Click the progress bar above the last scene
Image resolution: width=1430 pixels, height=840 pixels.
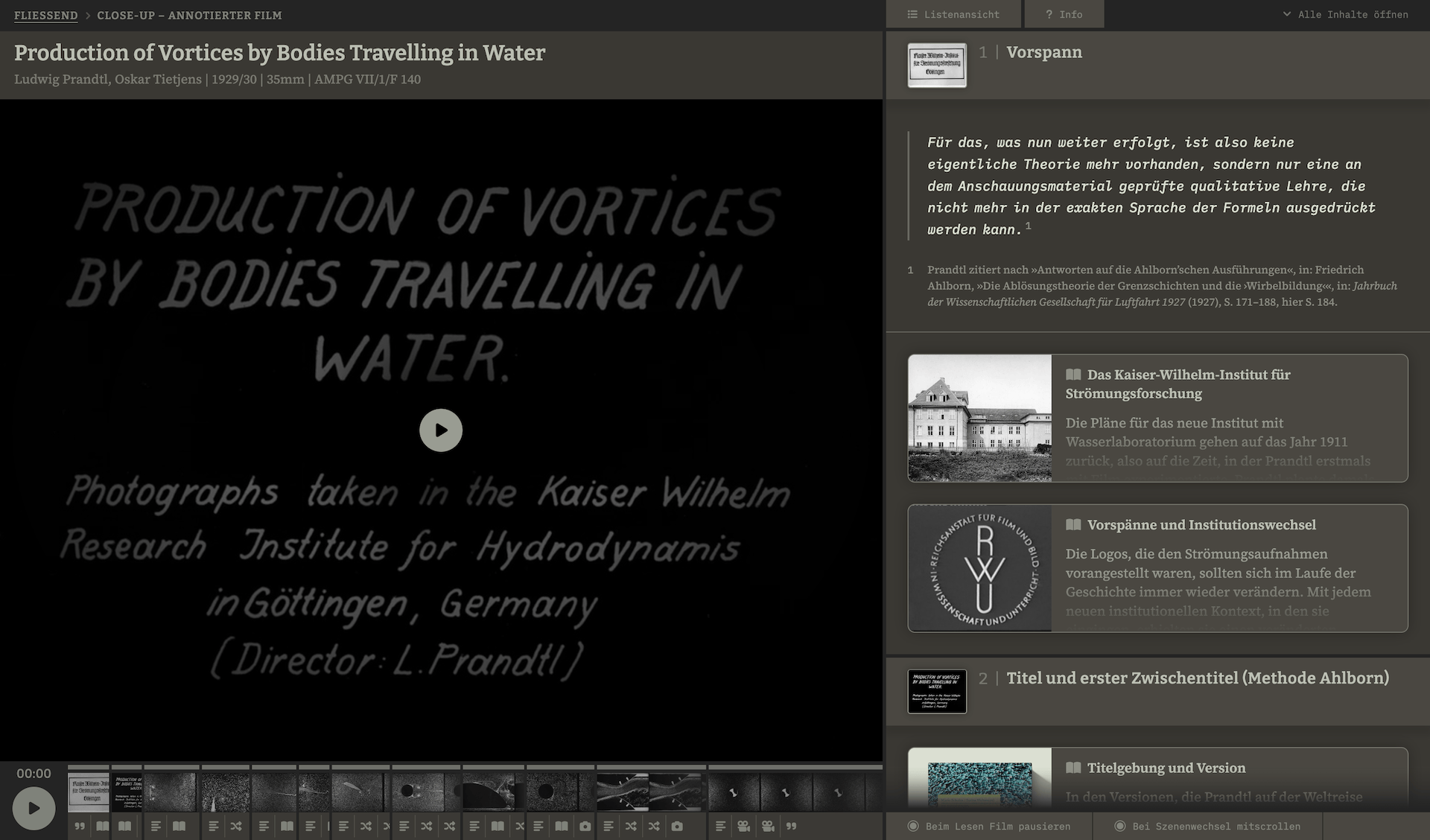pyautogui.click(x=794, y=766)
